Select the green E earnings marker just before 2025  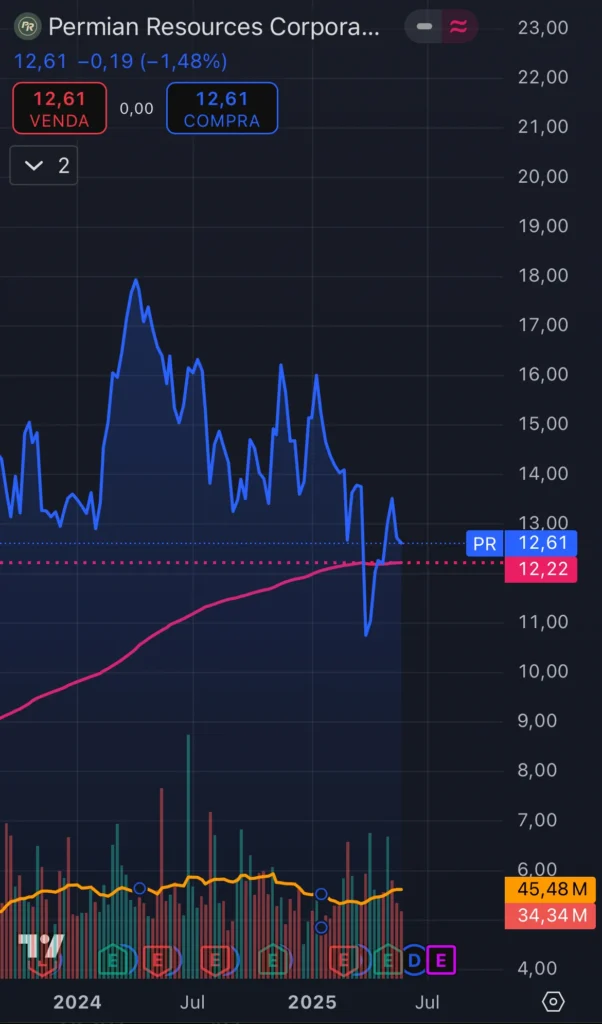click(x=272, y=961)
